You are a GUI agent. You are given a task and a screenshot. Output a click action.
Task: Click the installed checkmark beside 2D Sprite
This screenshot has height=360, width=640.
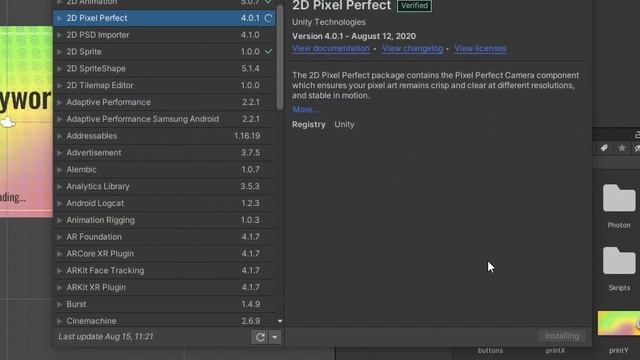click(268, 51)
